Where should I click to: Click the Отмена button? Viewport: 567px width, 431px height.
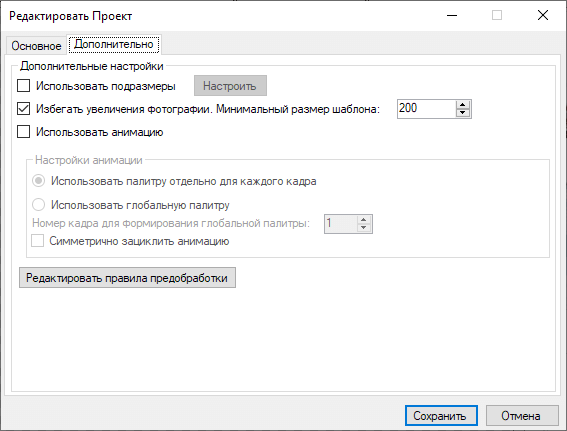pos(522,416)
